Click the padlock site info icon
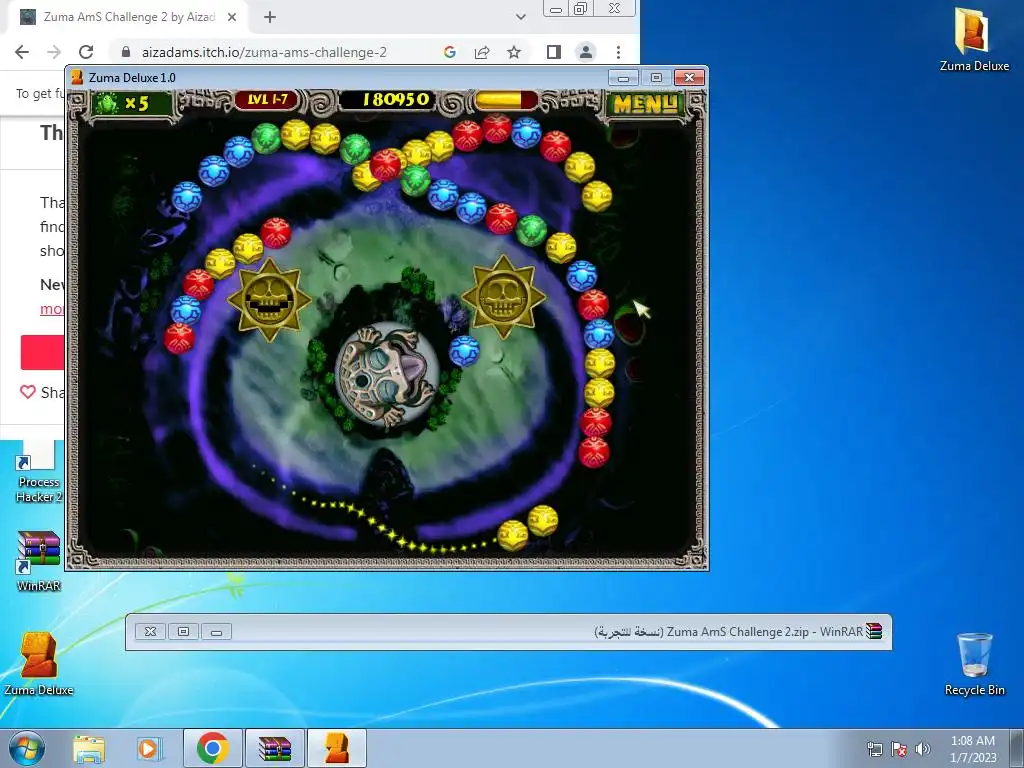 click(x=126, y=52)
